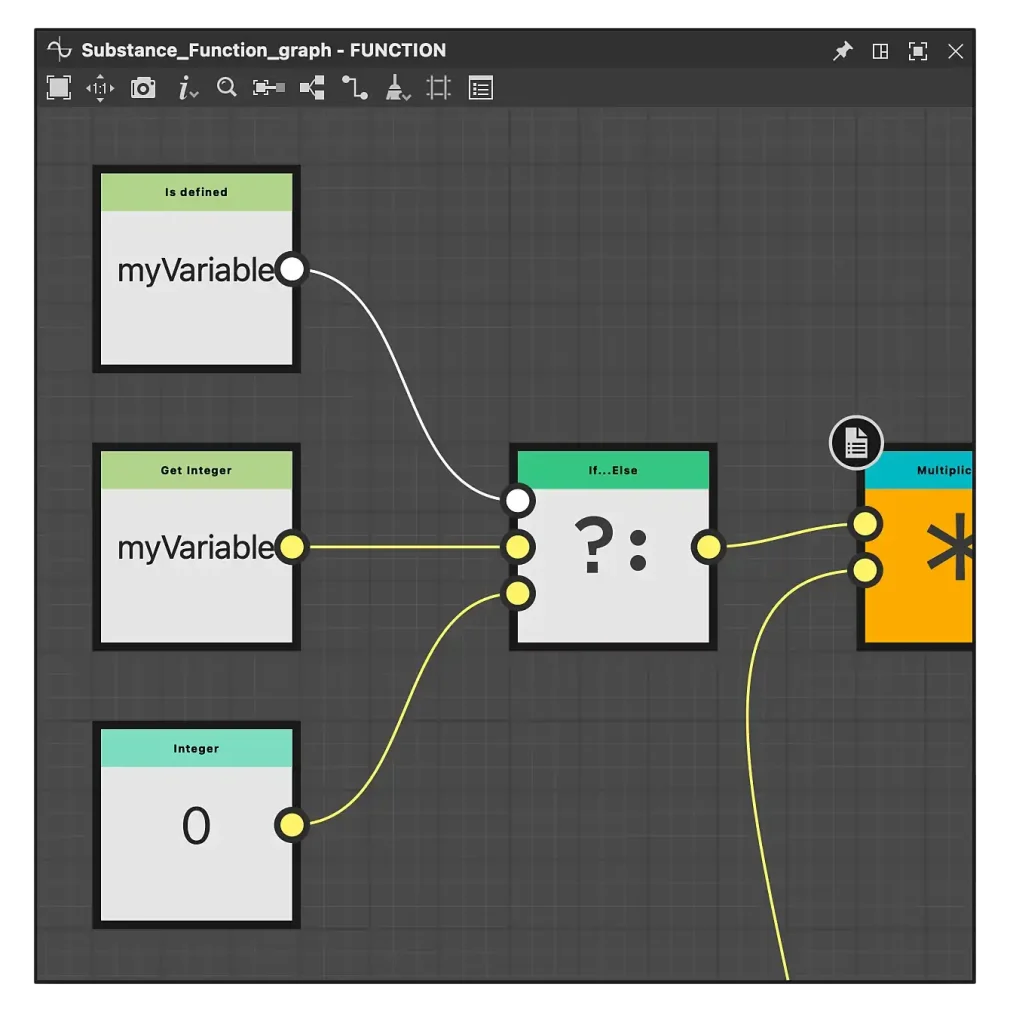Click the Integer 0 node output connector

click(291, 824)
